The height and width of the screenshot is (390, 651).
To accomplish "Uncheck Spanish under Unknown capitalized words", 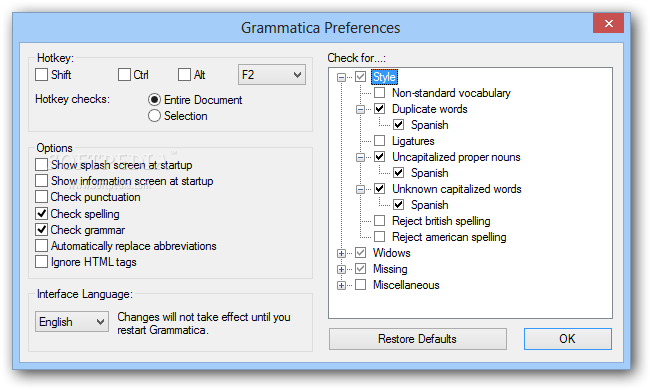I will point(399,205).
